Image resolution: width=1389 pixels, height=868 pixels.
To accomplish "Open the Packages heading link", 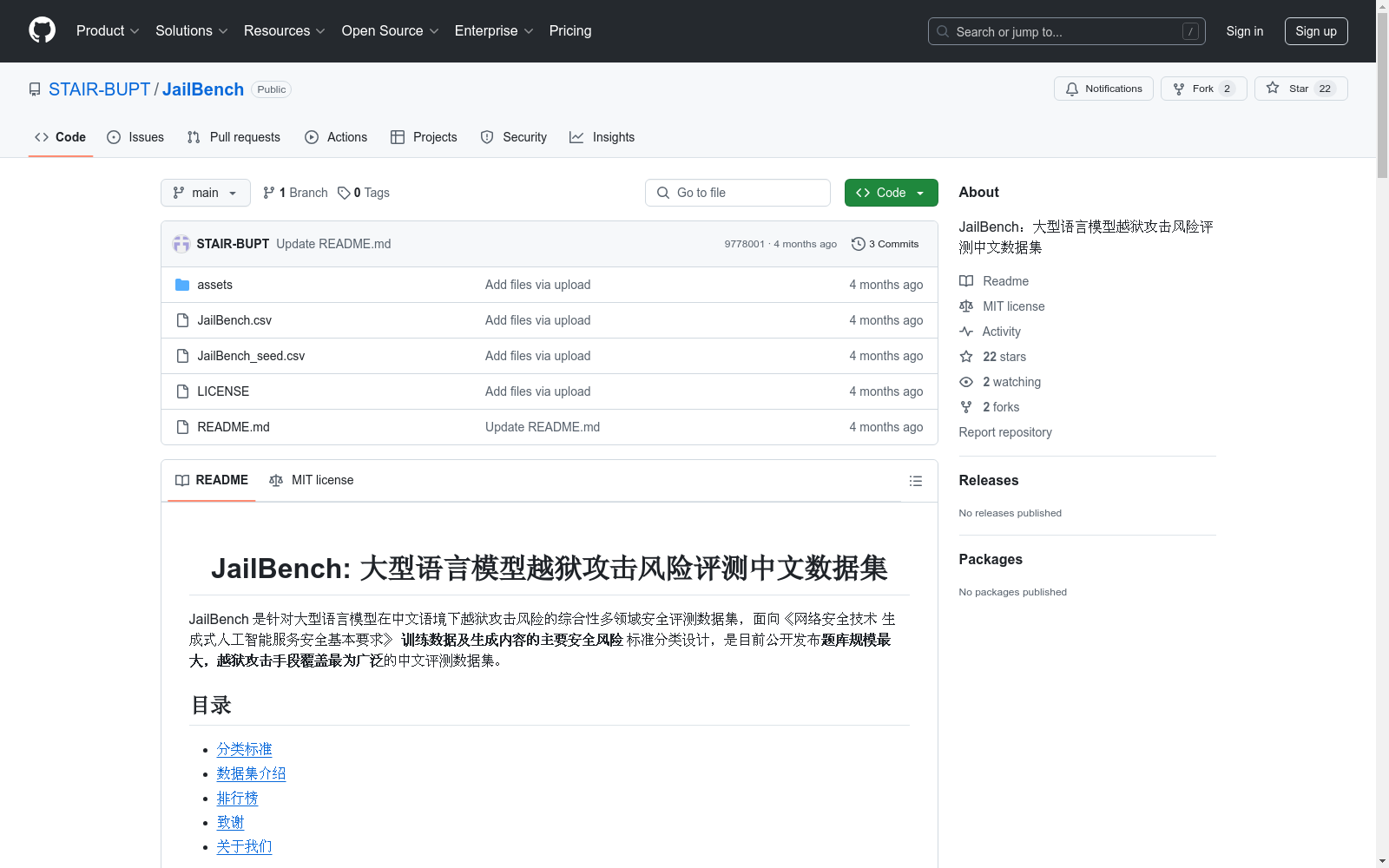I will (x=991, y=559).
